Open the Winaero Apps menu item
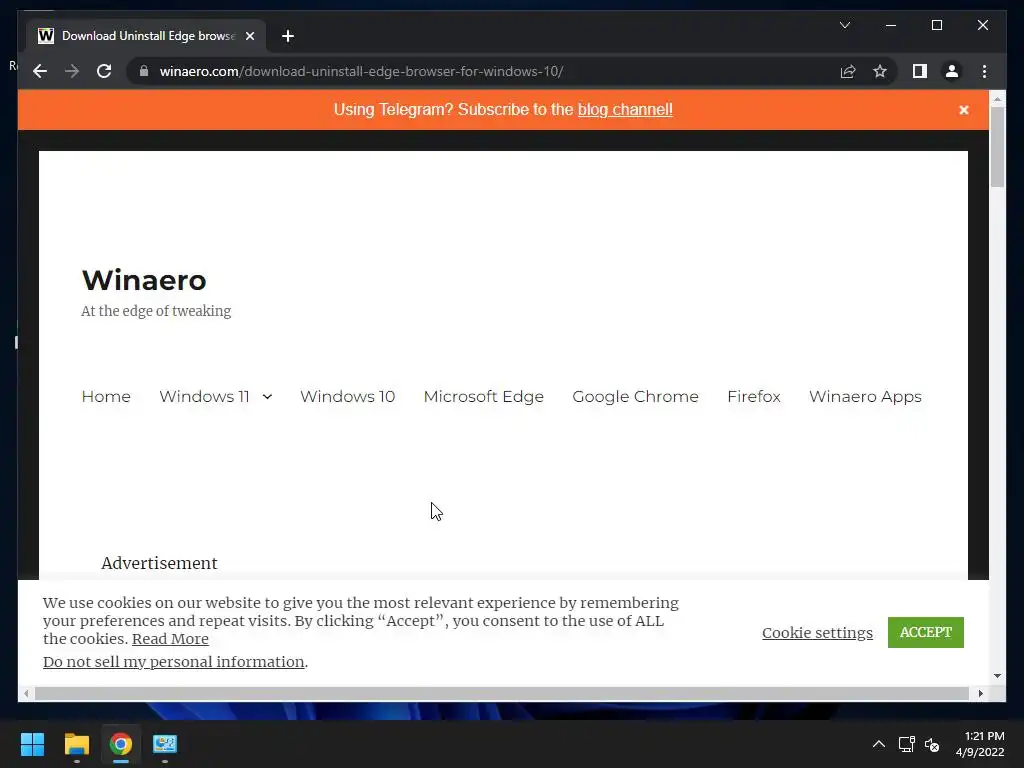 (865, 396)
